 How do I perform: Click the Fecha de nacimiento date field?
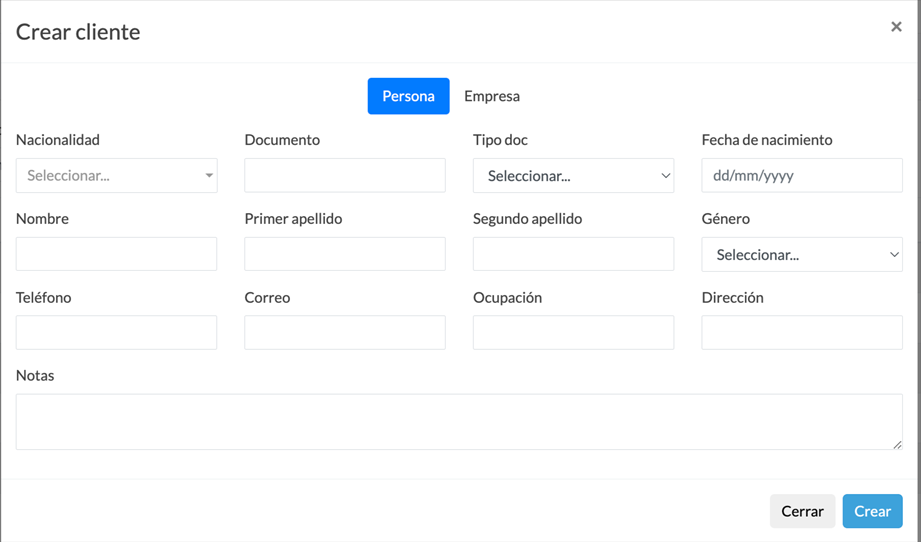[802, 175]
